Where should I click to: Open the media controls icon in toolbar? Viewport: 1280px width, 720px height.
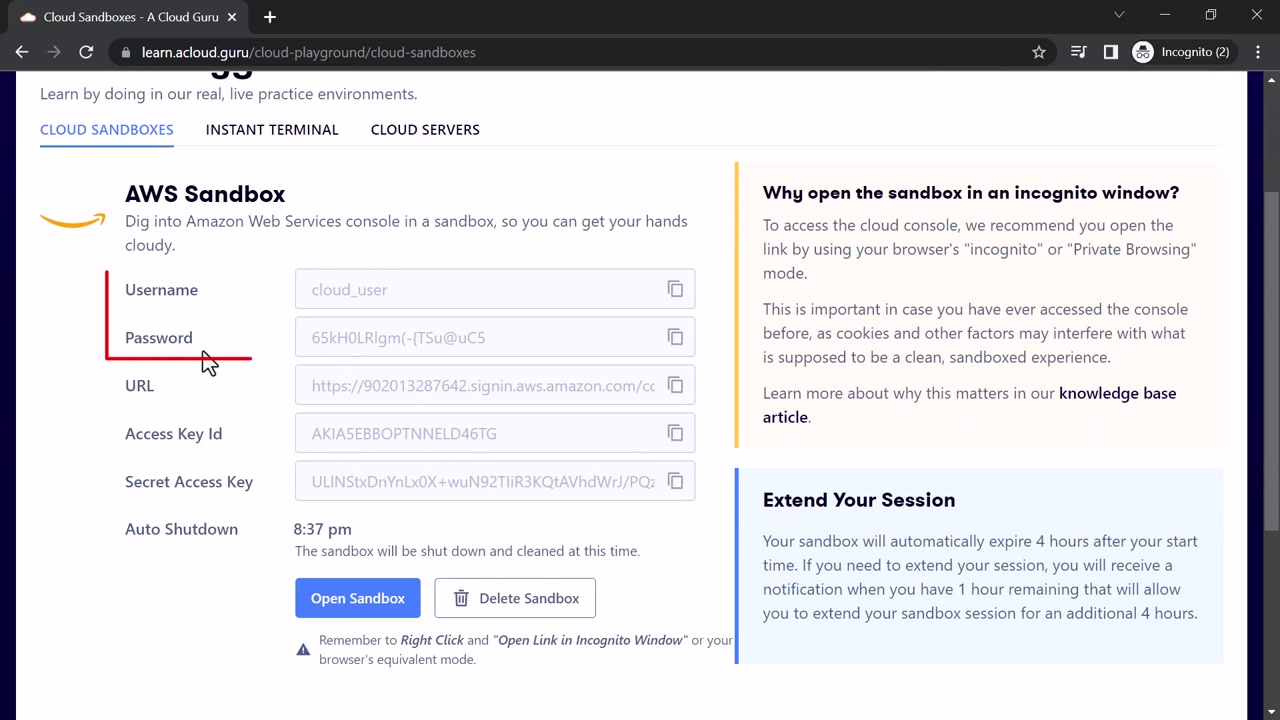point(1078,52)
